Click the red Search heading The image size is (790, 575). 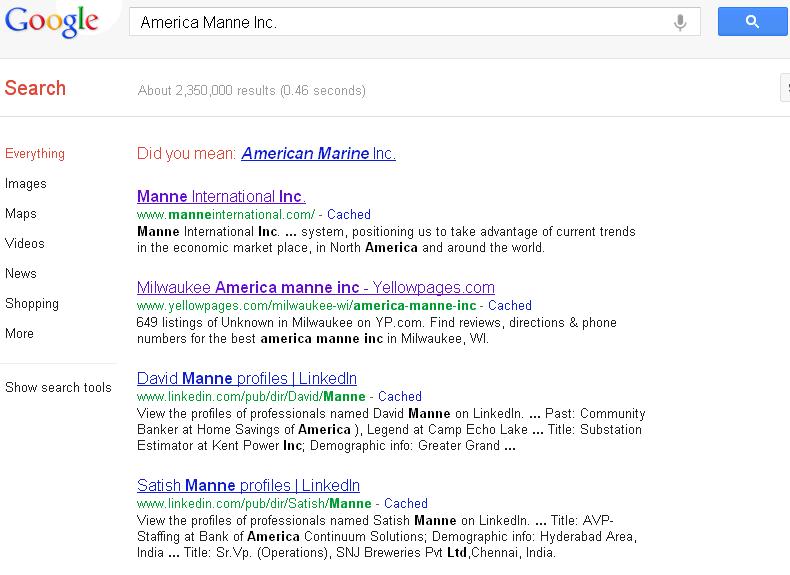(35, 88)
